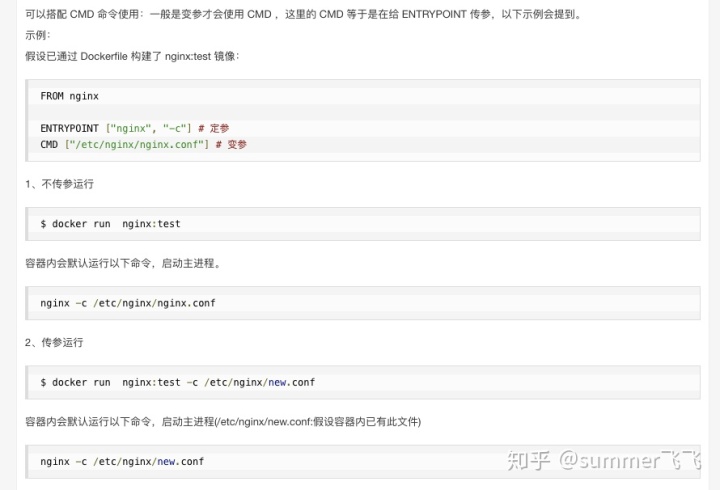Select 'nginx -c /etc/nginx/new.conf' code line

click(x=122, y=462)
